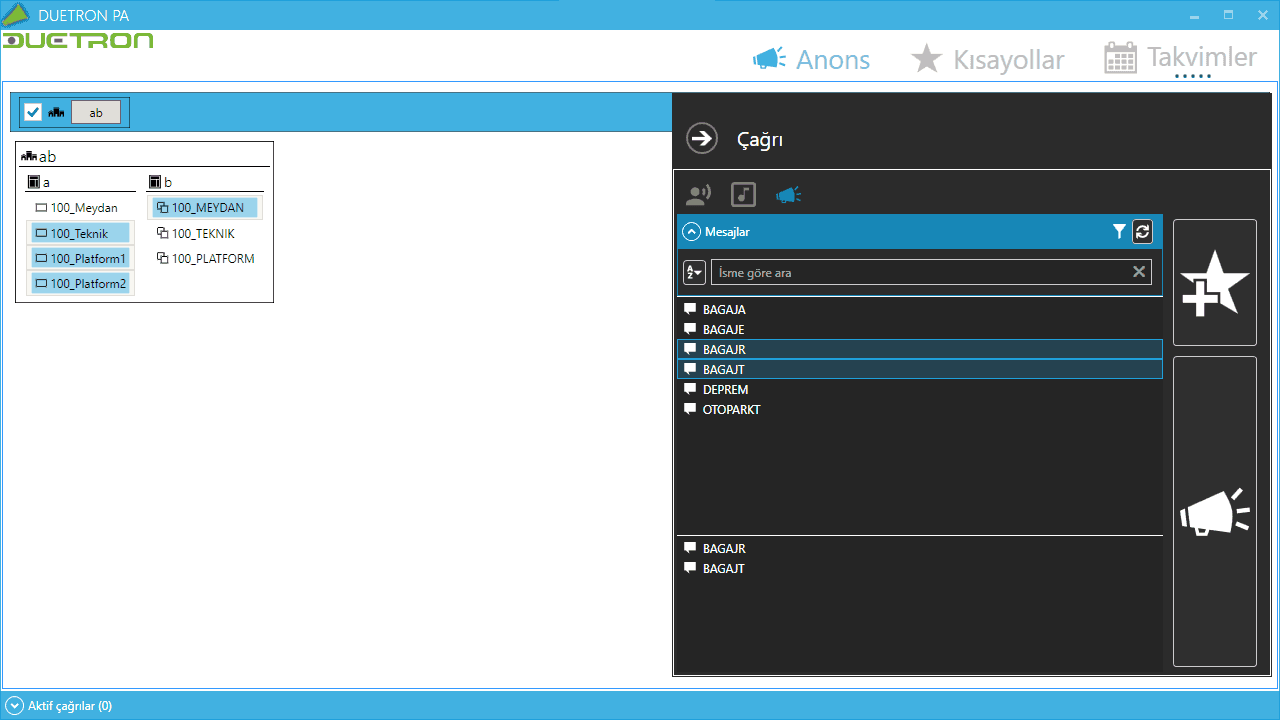The image size is (1280, 720).
Task: Click the add-to-favorites star plus button
Action: click(1214, 283)
